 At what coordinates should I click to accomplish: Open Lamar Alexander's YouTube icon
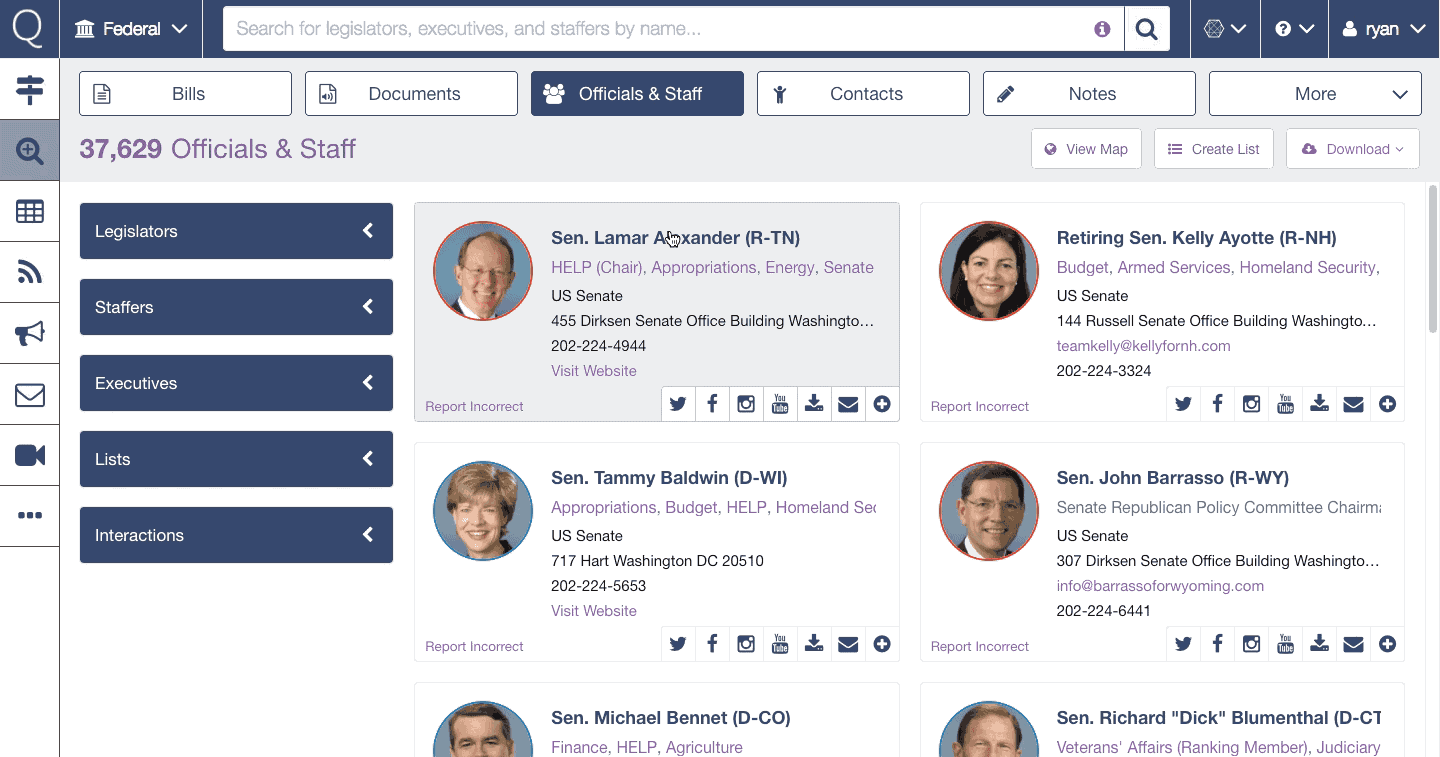click(x=780, y=404)
